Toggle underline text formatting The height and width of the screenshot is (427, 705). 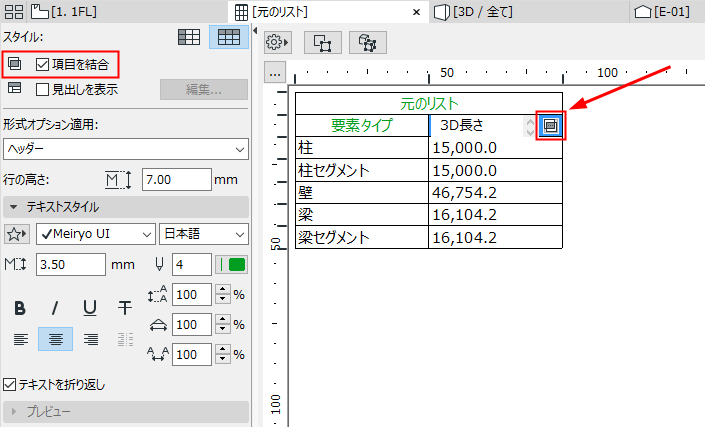coord(90,308)
